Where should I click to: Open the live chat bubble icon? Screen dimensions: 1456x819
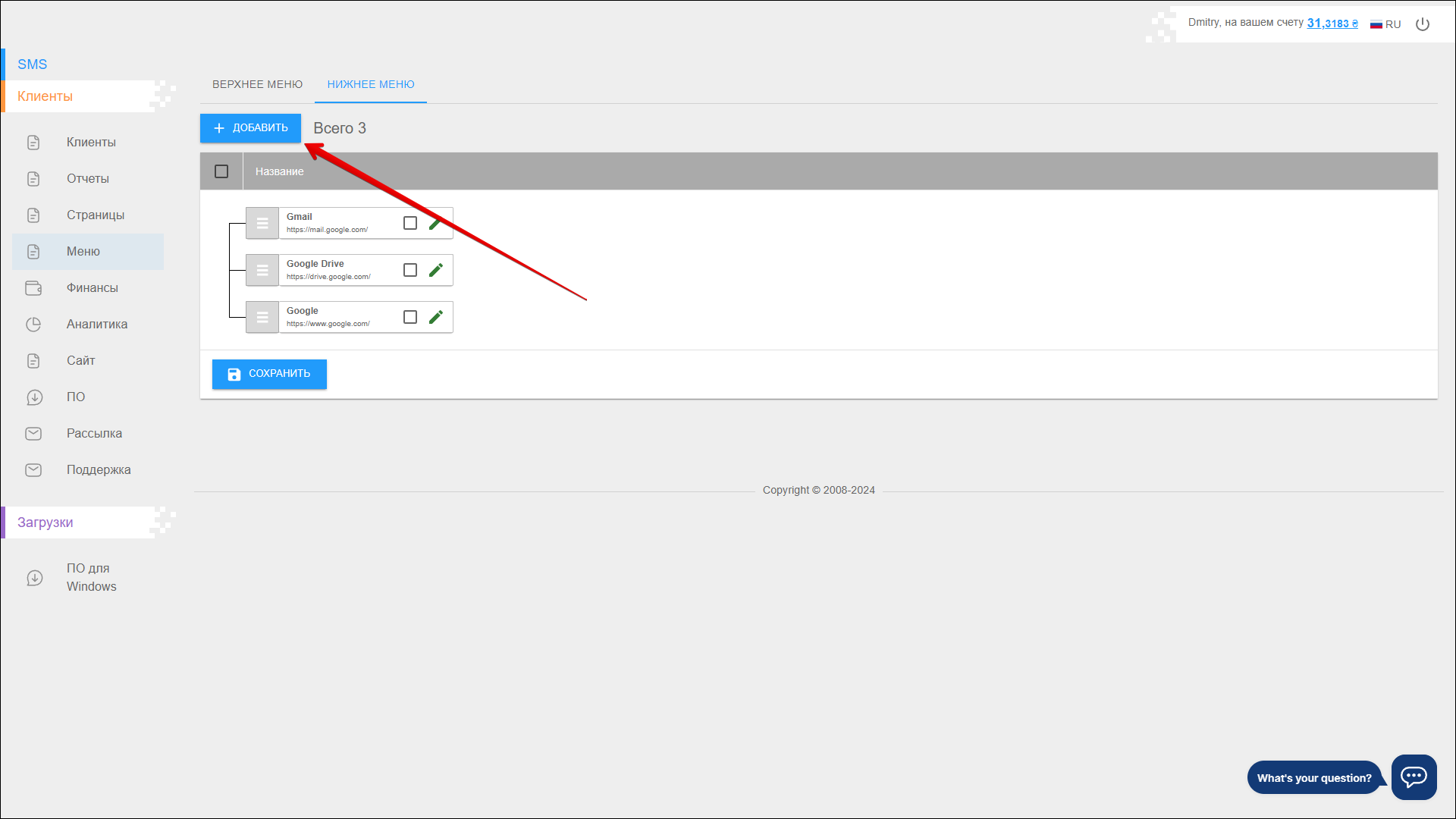click(1414, 777)
